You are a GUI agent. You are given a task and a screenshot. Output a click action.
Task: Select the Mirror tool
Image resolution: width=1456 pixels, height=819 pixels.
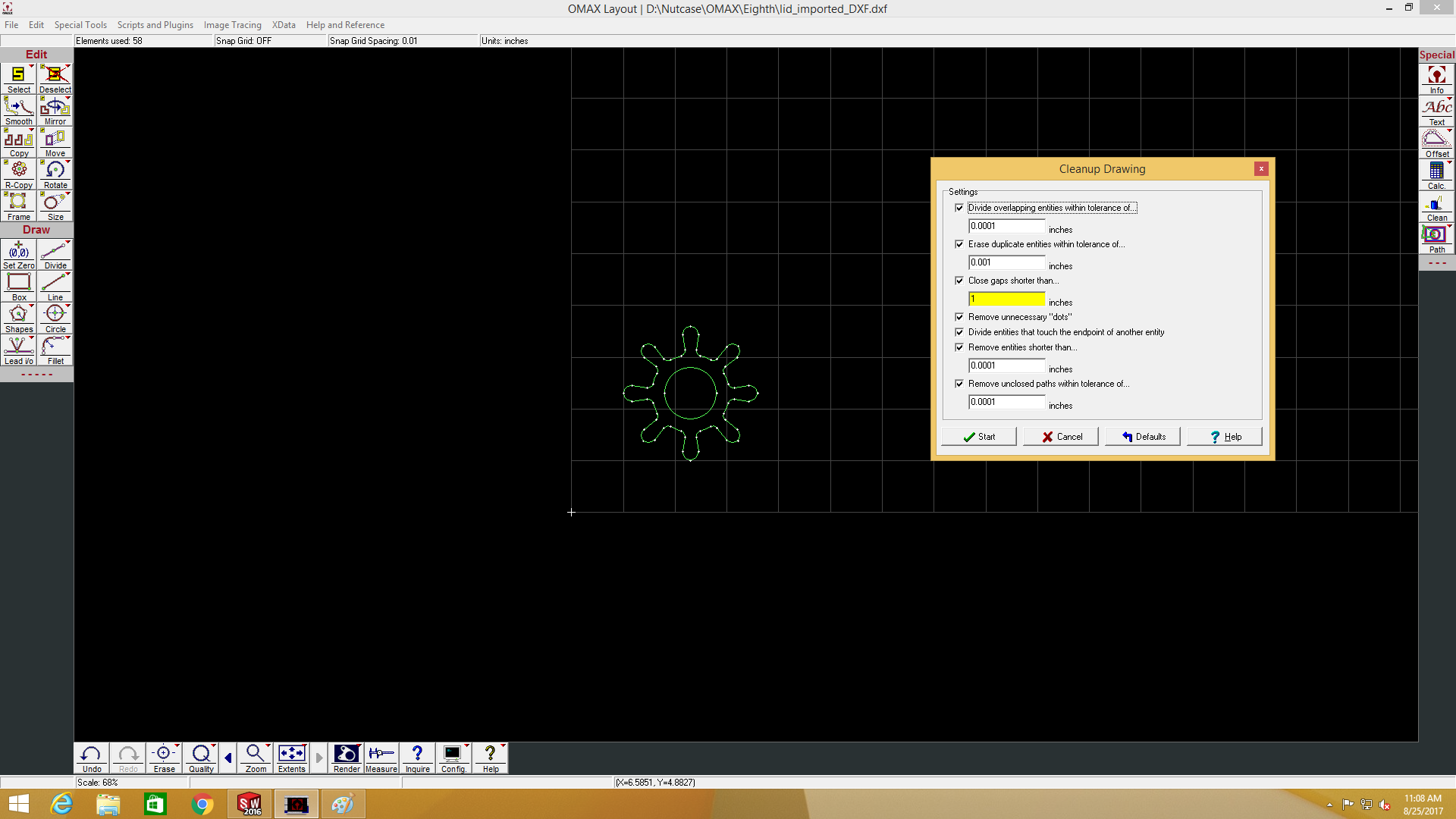coord(55,111)
